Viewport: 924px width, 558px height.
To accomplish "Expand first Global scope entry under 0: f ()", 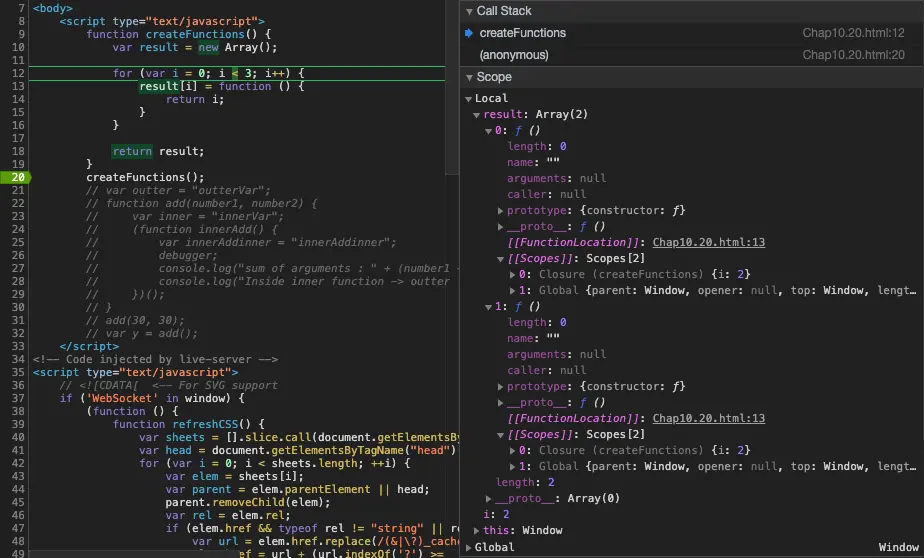I will (x=512, y=290).
